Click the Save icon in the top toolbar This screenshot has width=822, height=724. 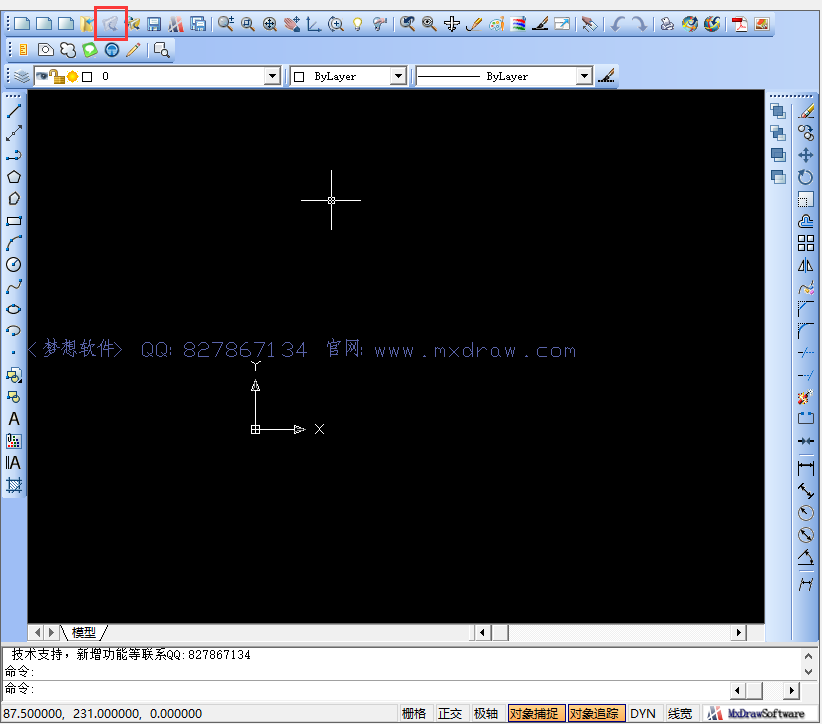(x=152, y=22)
